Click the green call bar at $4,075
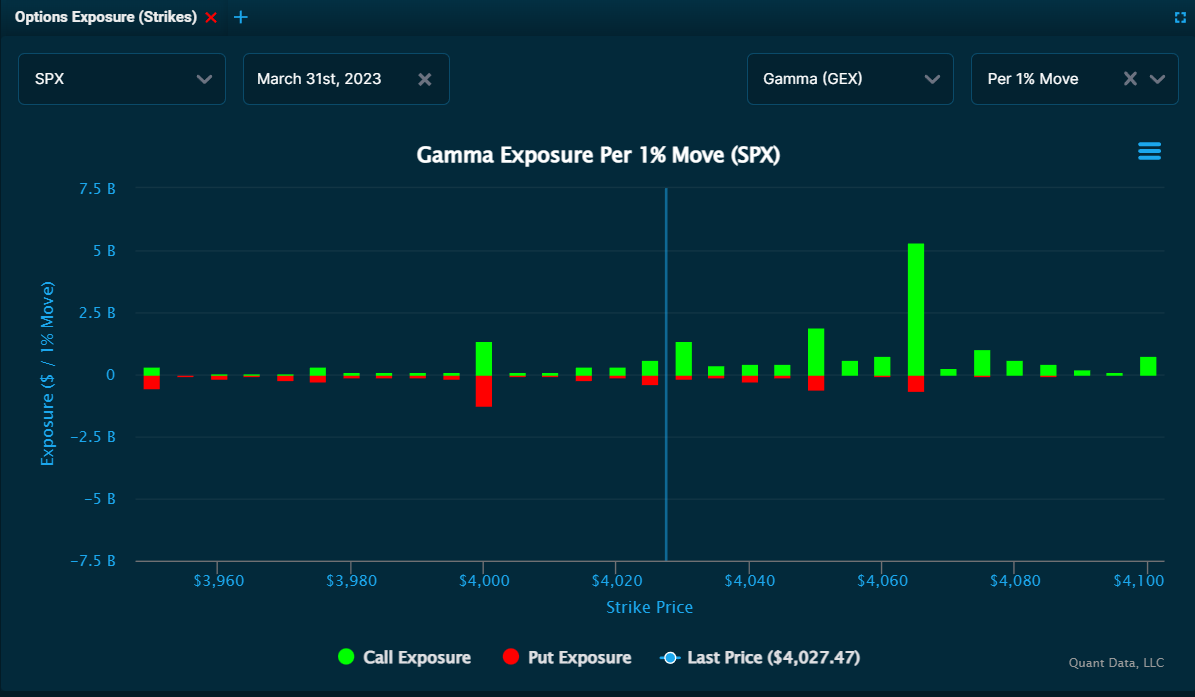 point(982,363)
